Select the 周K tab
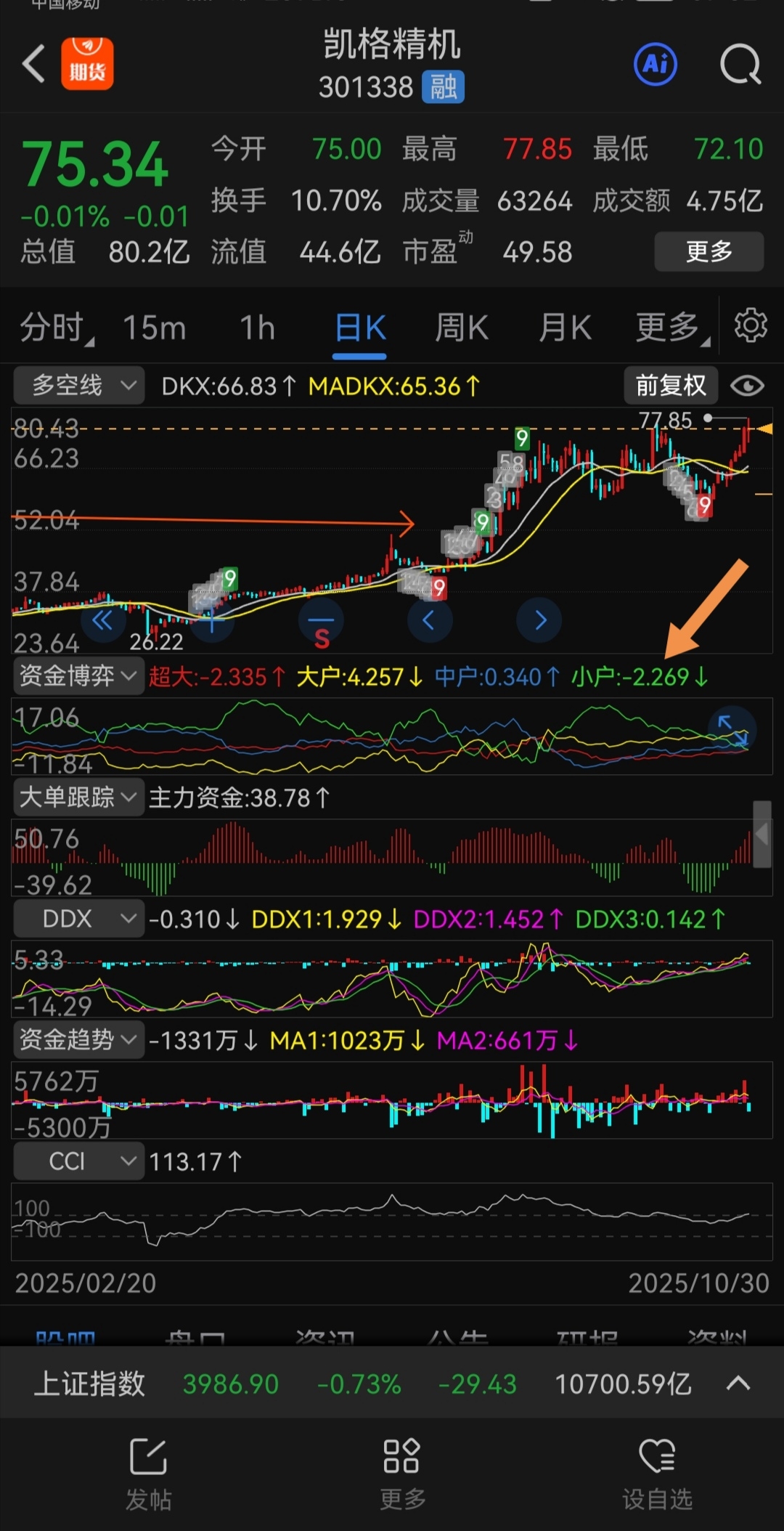The width and height of the screenshot is (784, 1531). point(462,328)
